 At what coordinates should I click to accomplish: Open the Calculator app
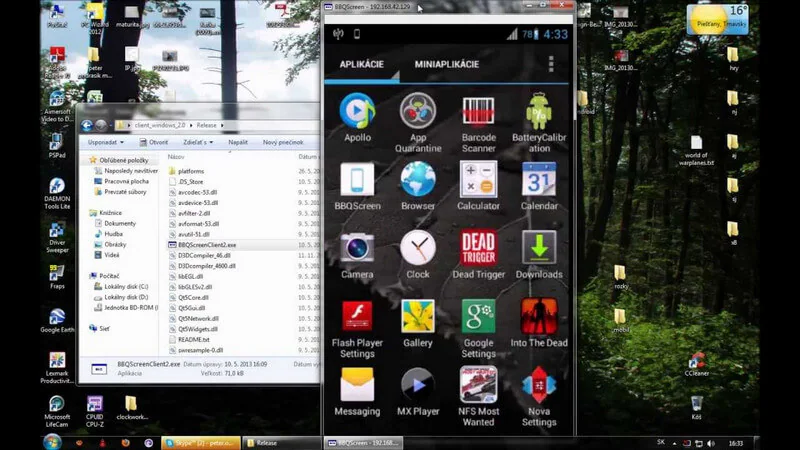[x=478, y=186]
